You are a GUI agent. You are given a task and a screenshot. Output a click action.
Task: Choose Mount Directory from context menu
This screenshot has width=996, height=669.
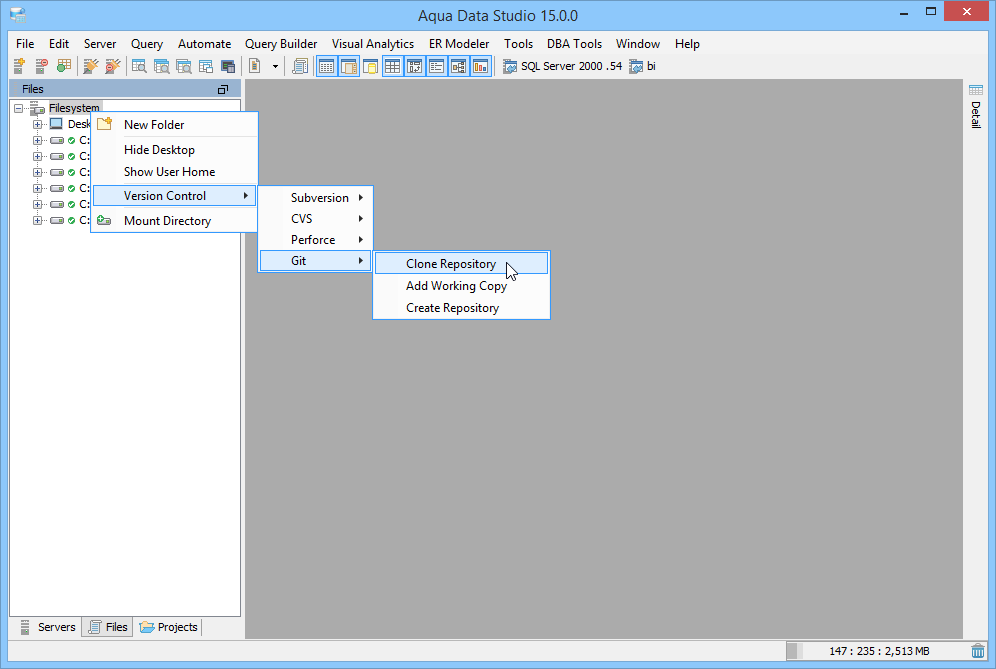175,220
